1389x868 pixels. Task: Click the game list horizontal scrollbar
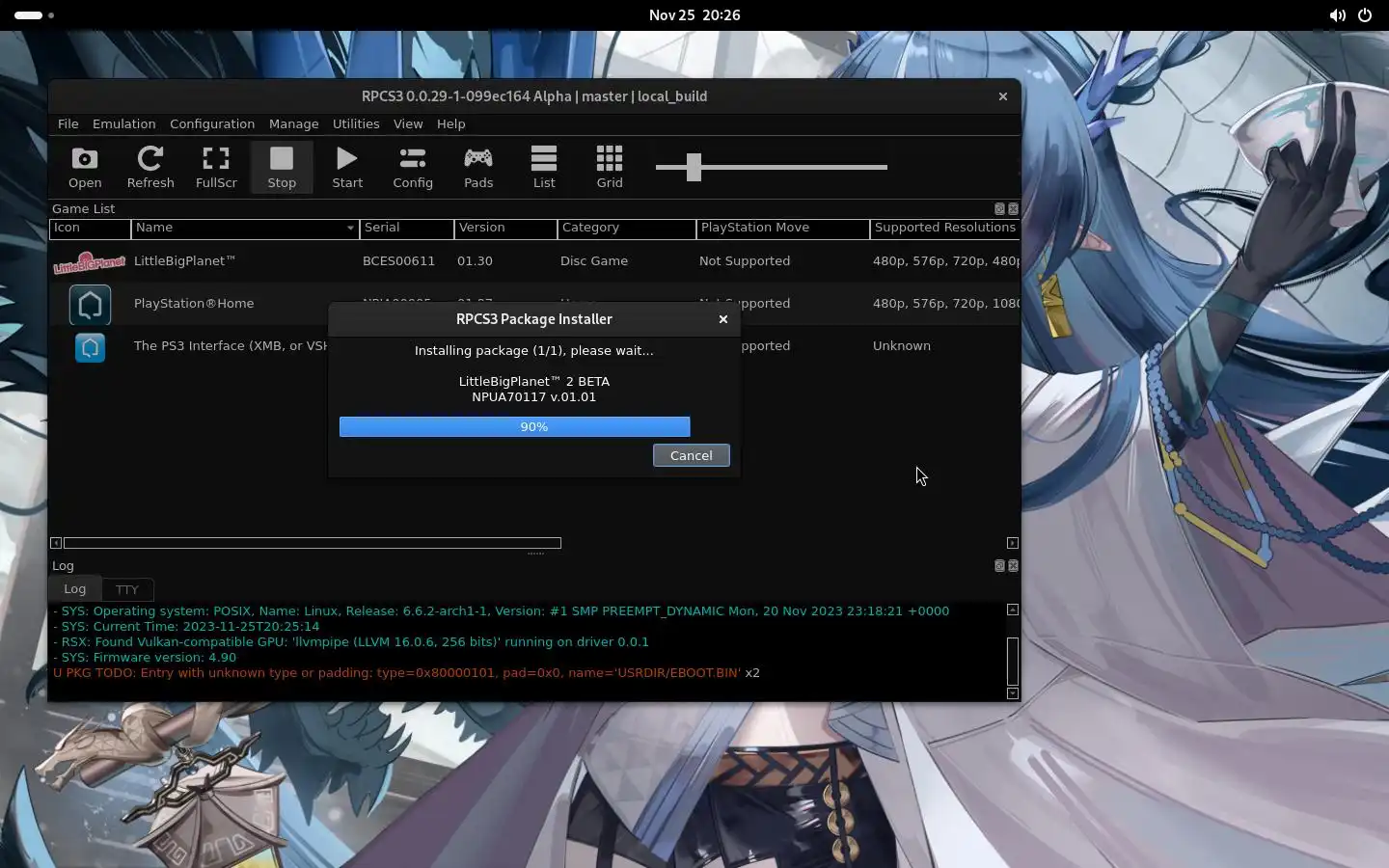pyautogui.click(x=313, y=543)
